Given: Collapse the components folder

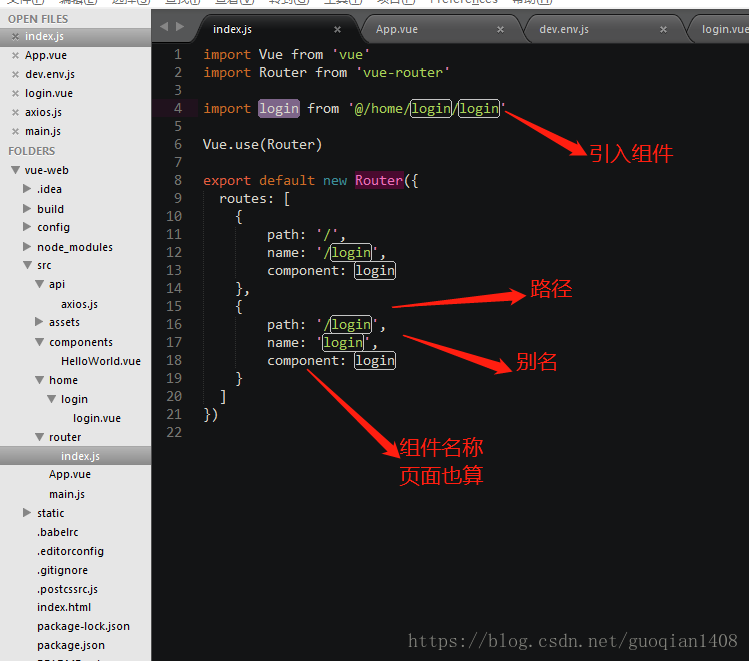Looking at the screenshot, I should pos(40,342).
